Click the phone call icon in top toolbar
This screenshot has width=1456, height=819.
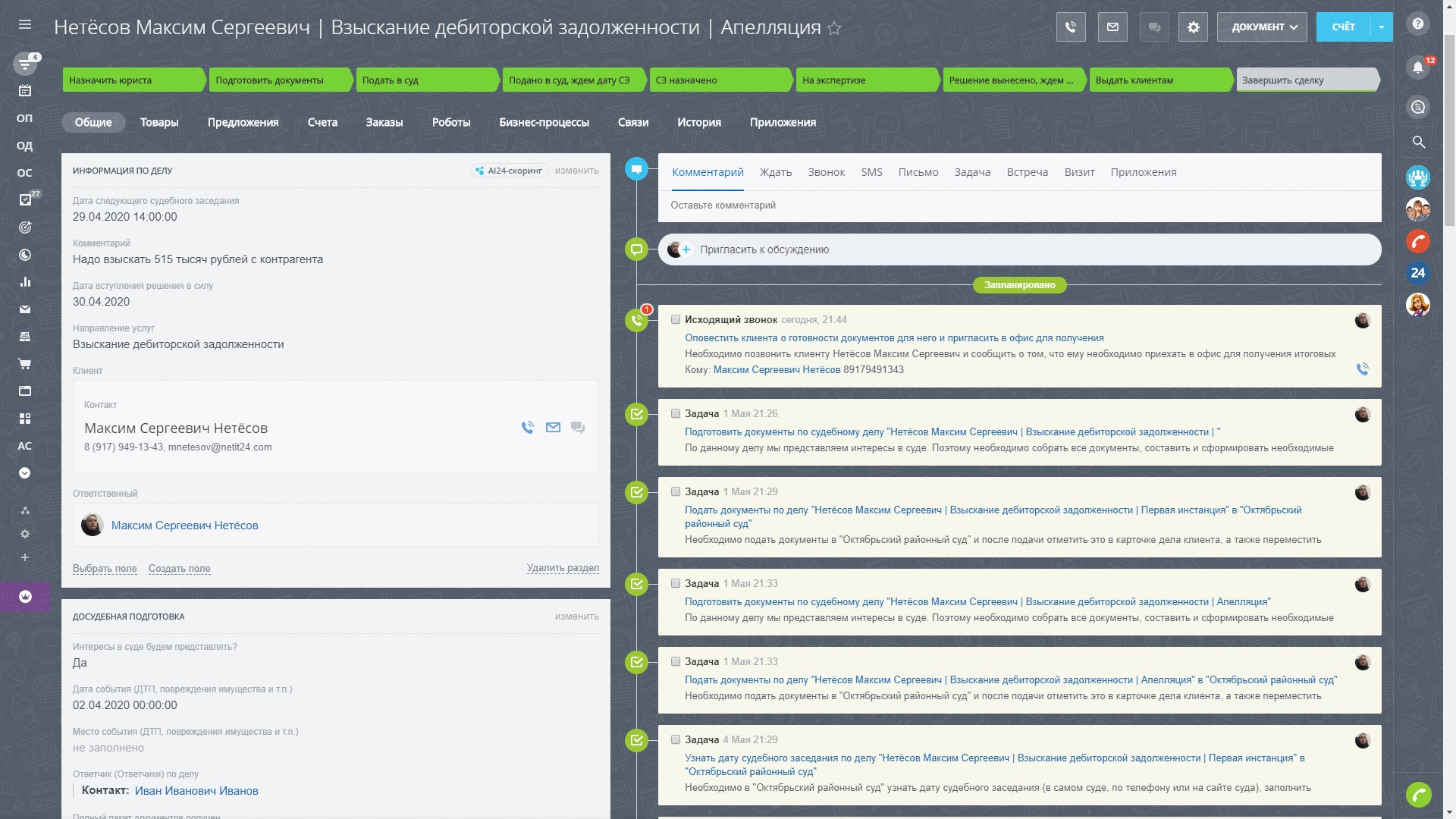click(x=1071, y=27)
